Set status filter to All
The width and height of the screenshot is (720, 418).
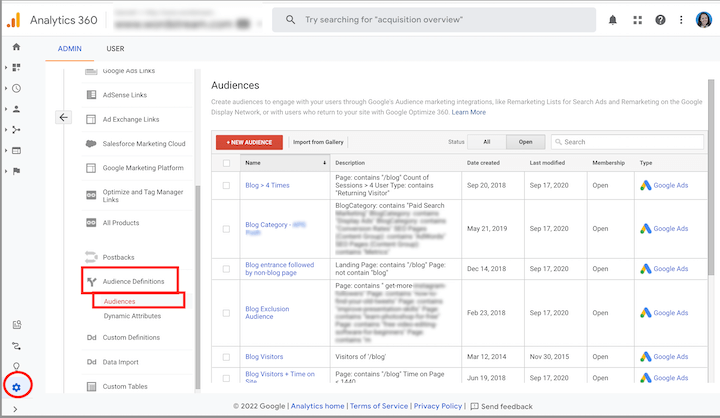(x=487, y=142)
